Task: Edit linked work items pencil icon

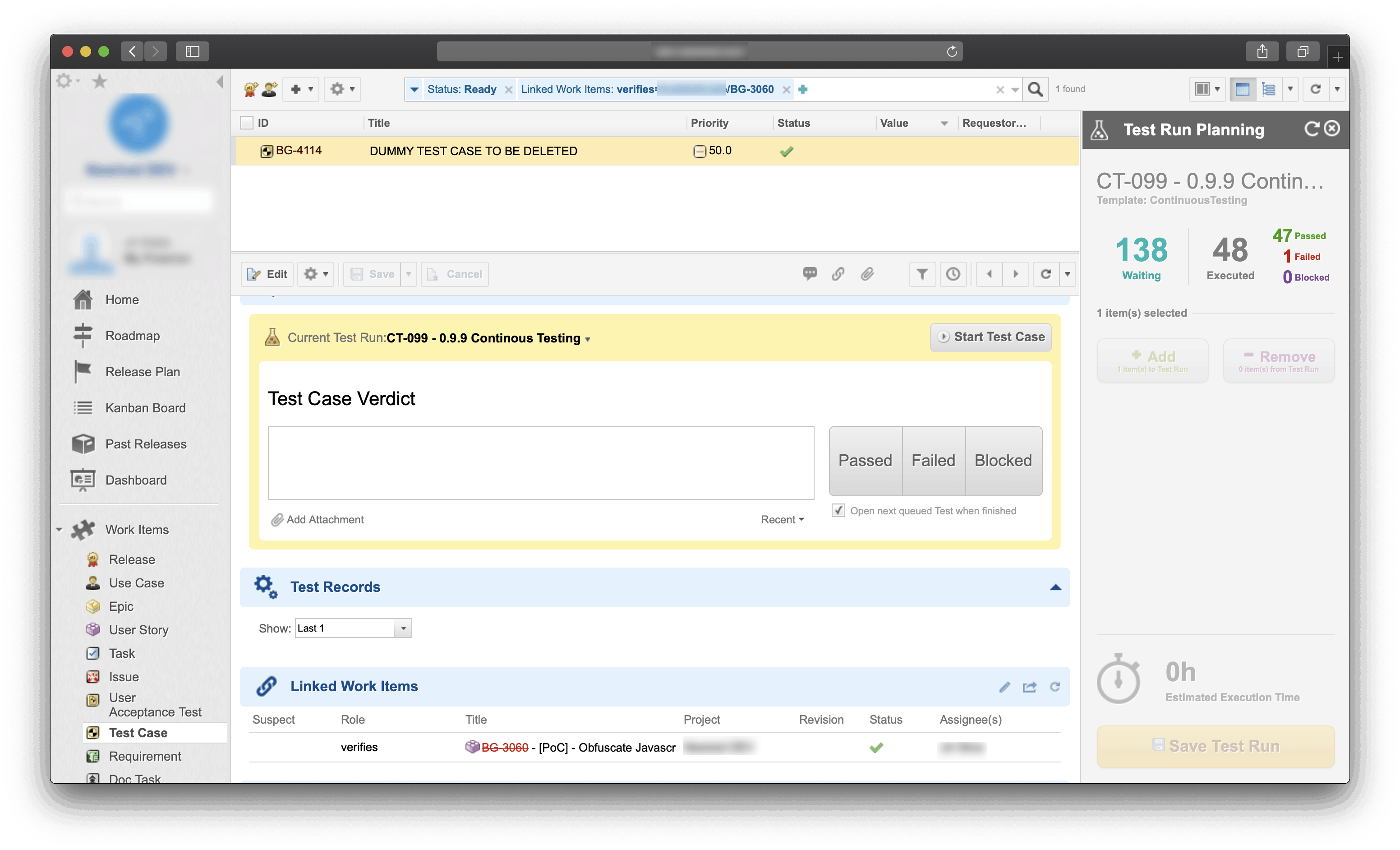Action: [x=1004, y=687]
